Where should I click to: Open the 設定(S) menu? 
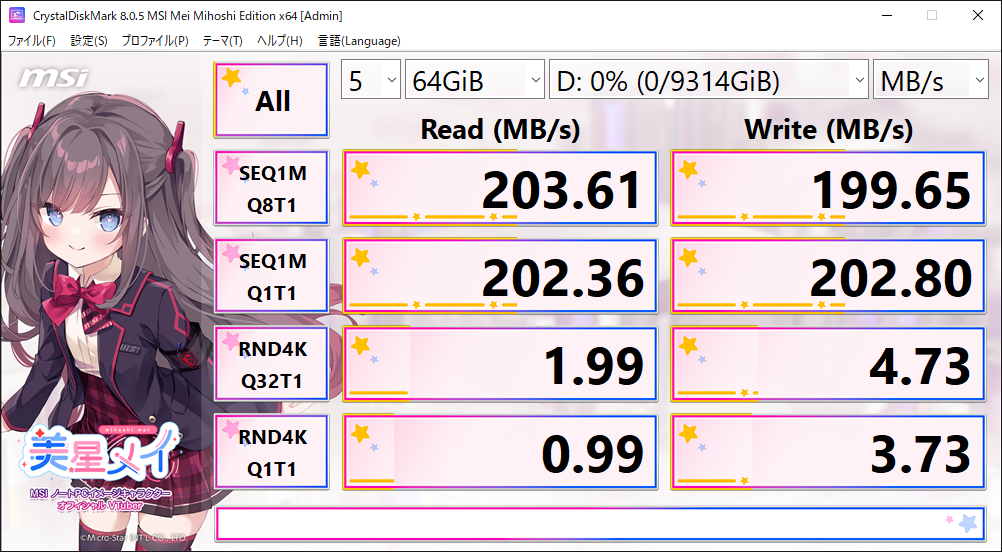point(89,41)
